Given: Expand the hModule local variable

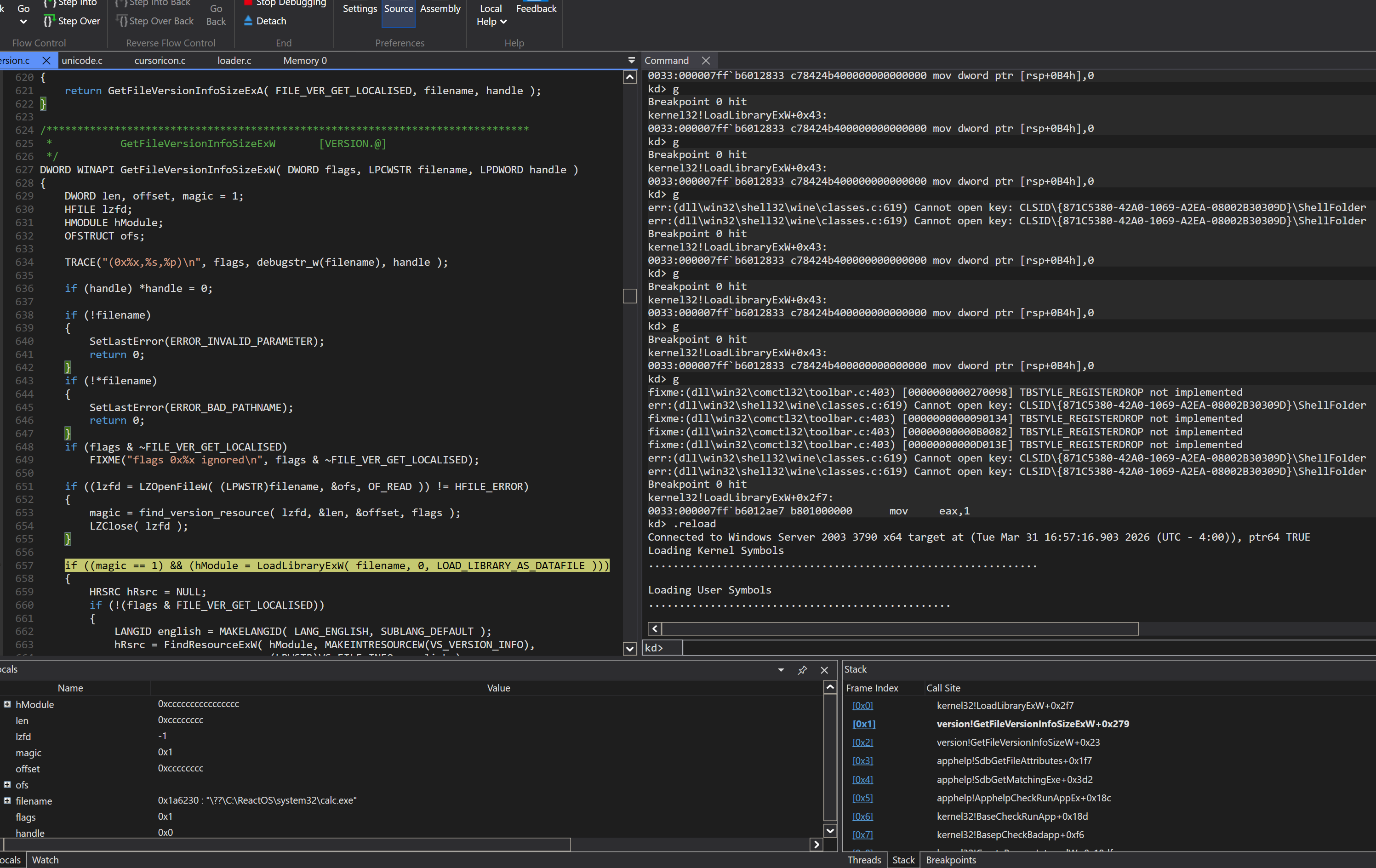Looking at the screenshot, I should point(7,704).
